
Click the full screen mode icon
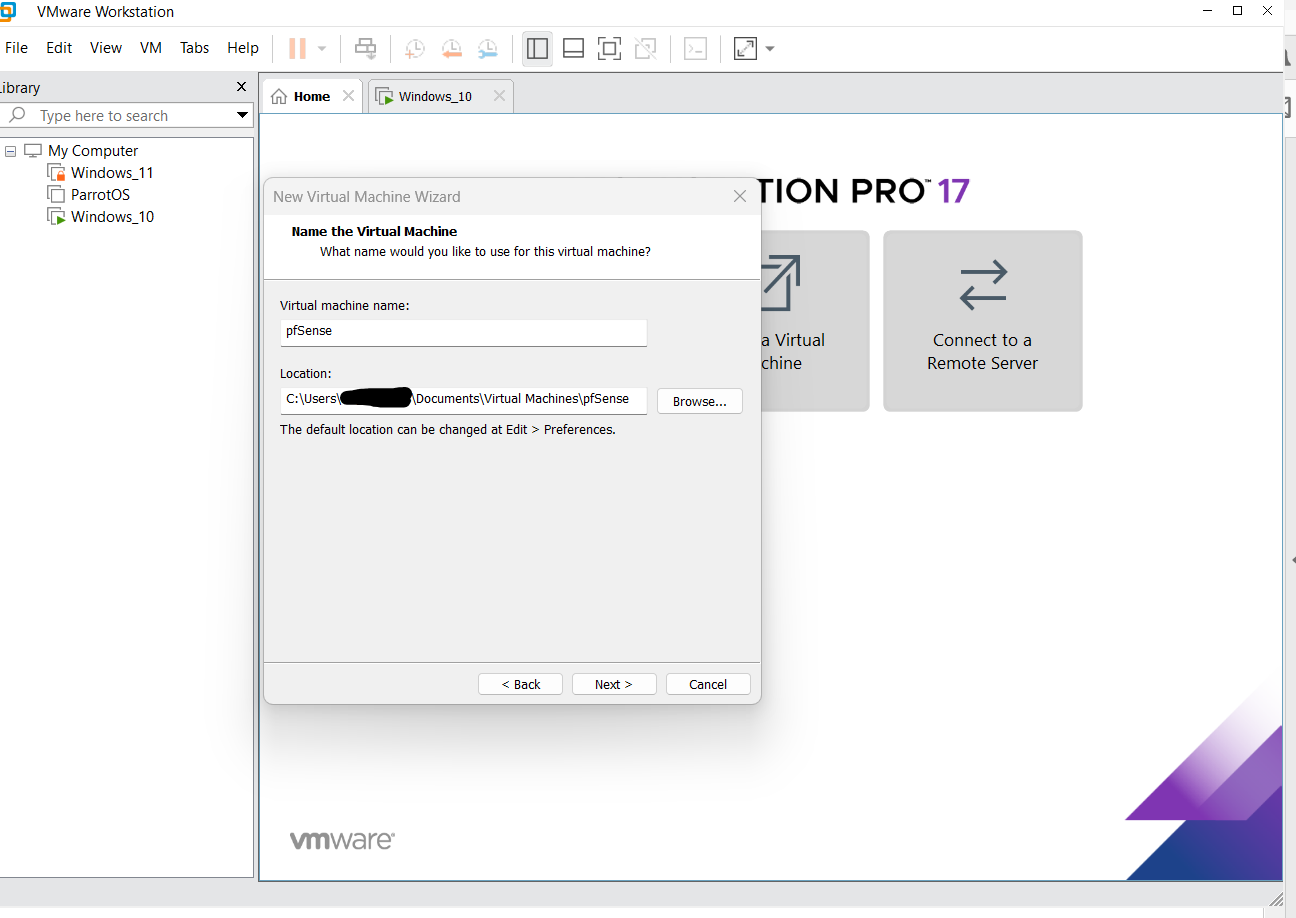609,48
